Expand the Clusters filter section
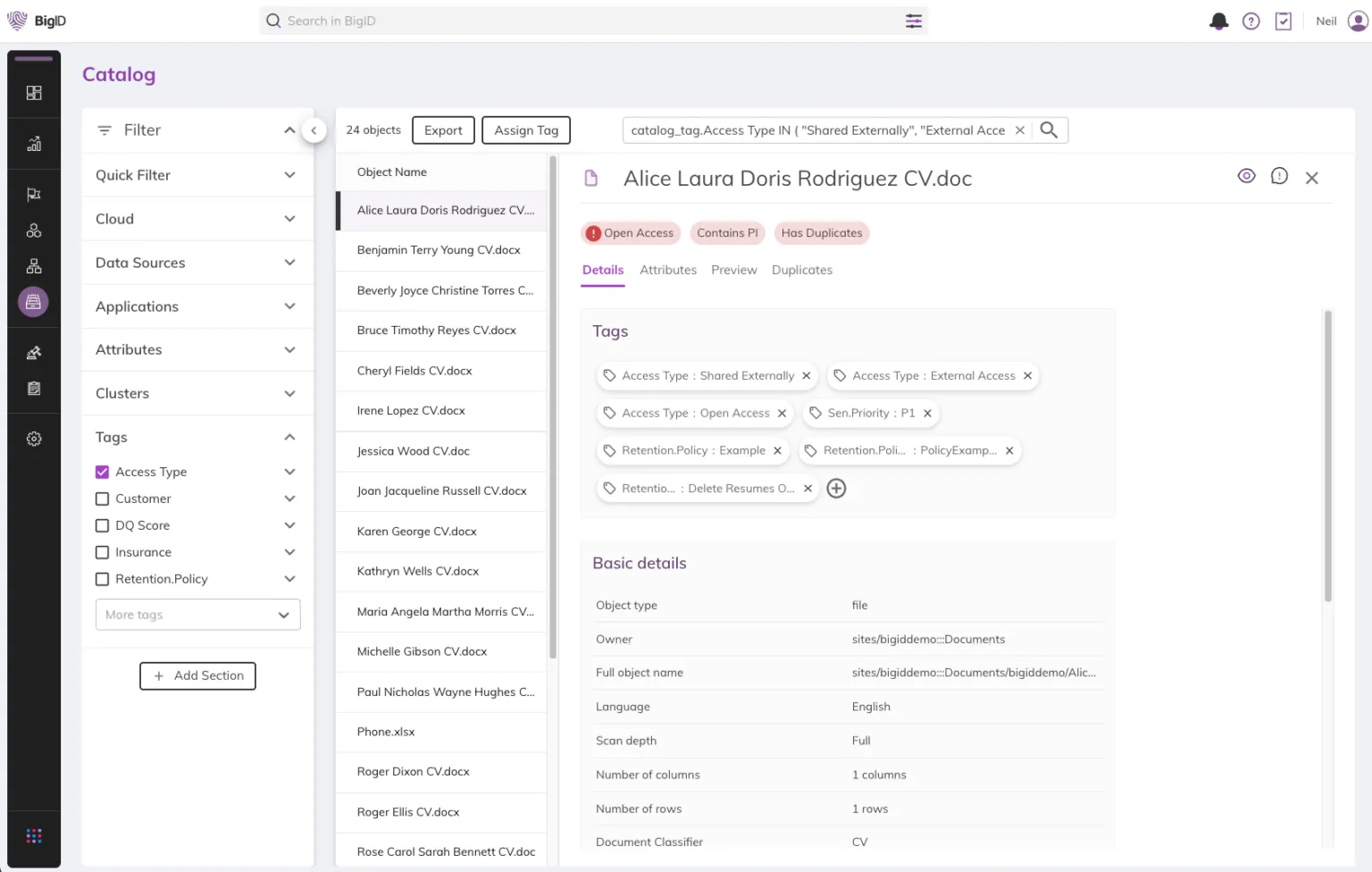Image resolution: width=1372 pixels, height=872 pixels. tap(197, 393)
